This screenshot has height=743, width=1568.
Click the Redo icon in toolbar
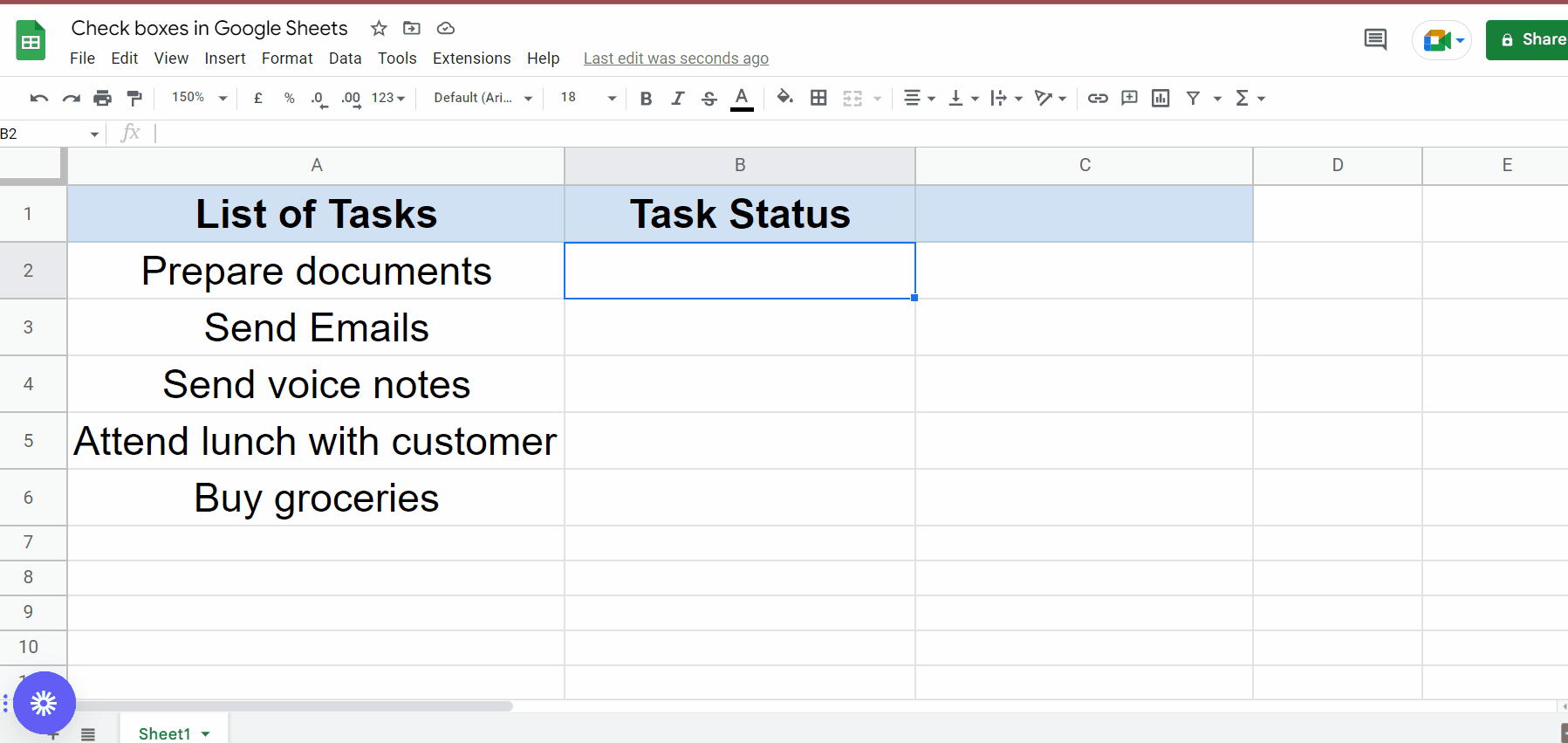[71, 98]
